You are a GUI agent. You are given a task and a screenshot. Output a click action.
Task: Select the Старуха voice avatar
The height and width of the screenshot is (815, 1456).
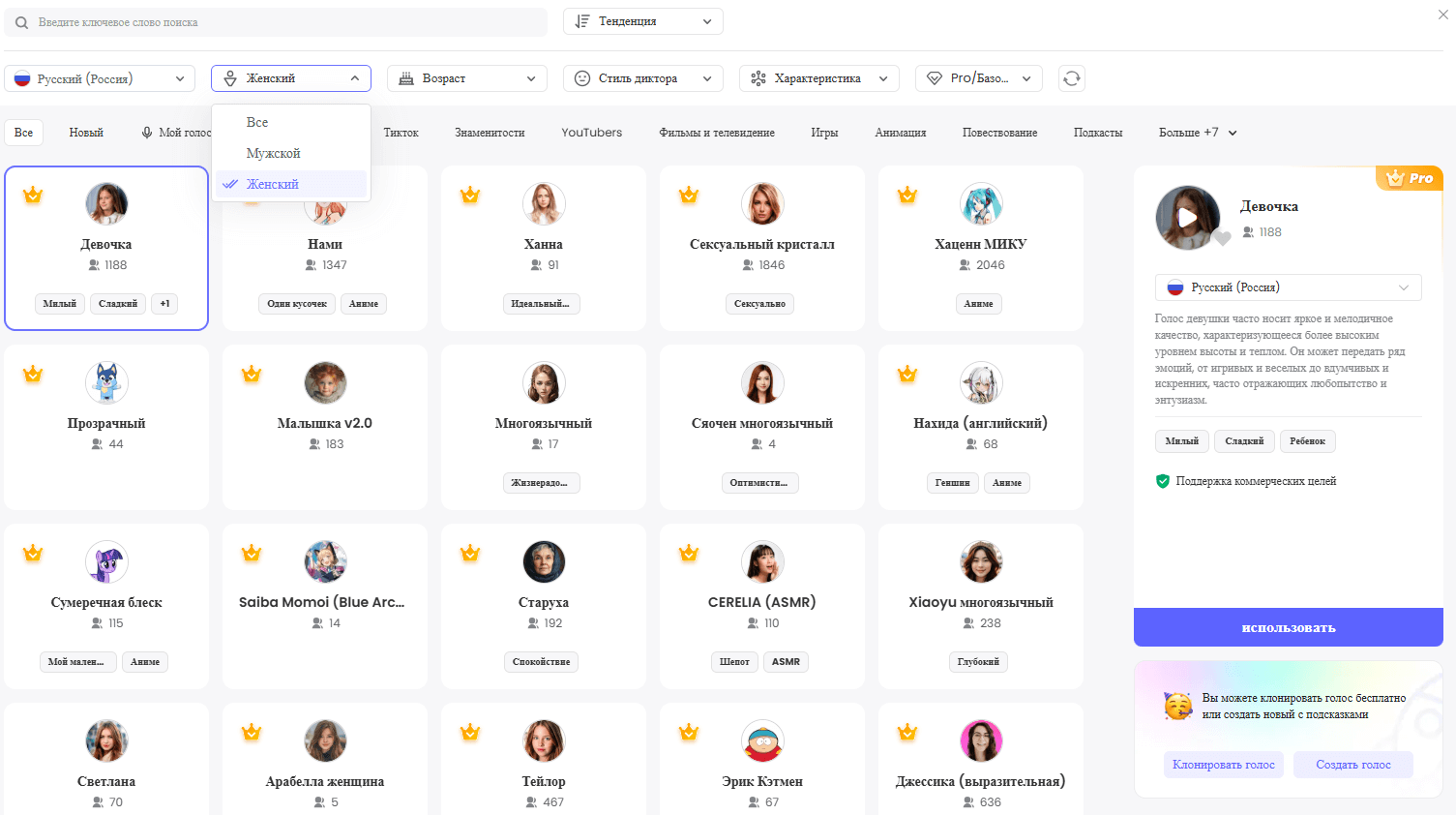[x=544, y=561]
